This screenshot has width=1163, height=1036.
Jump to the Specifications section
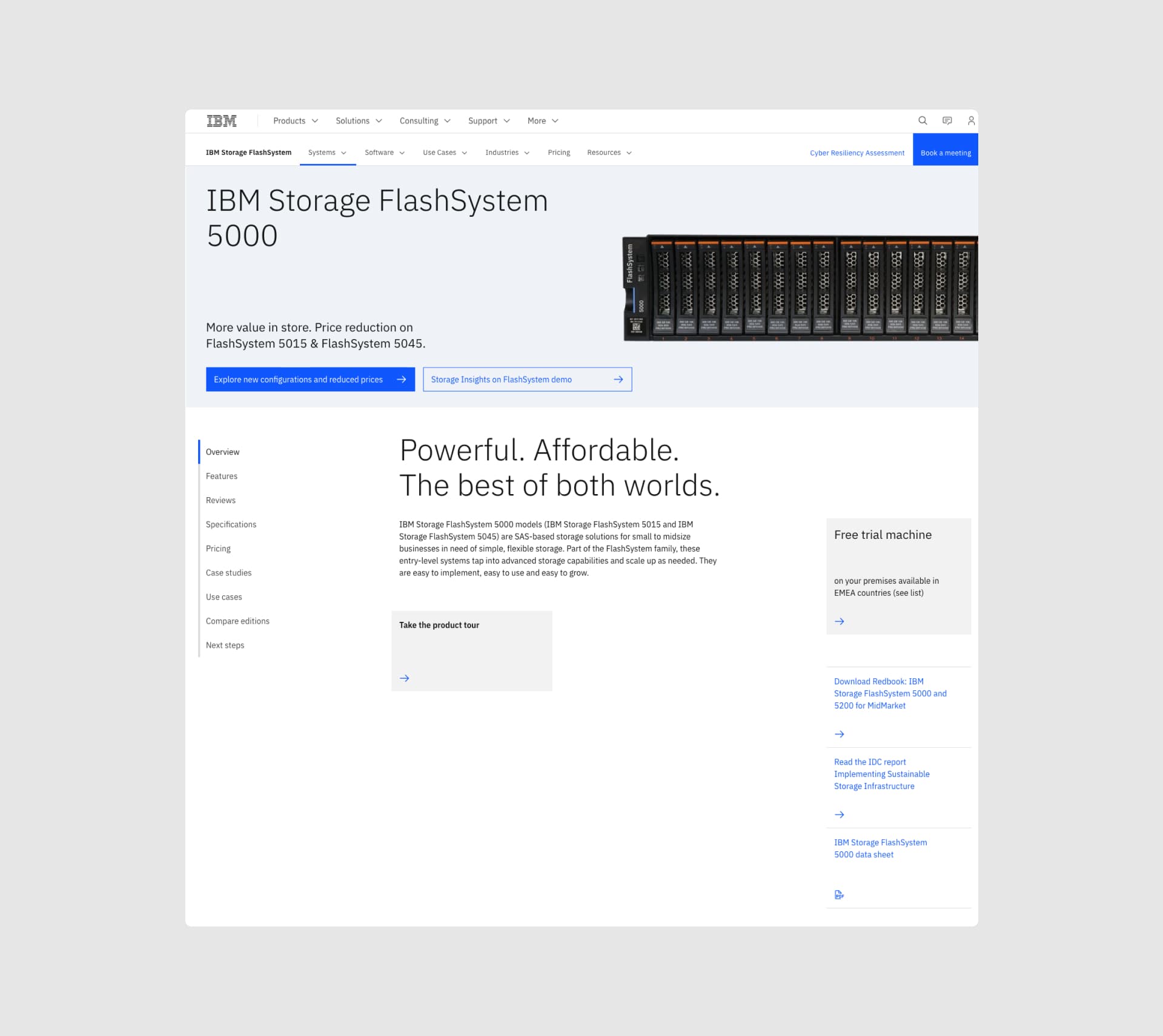[231, 525]
